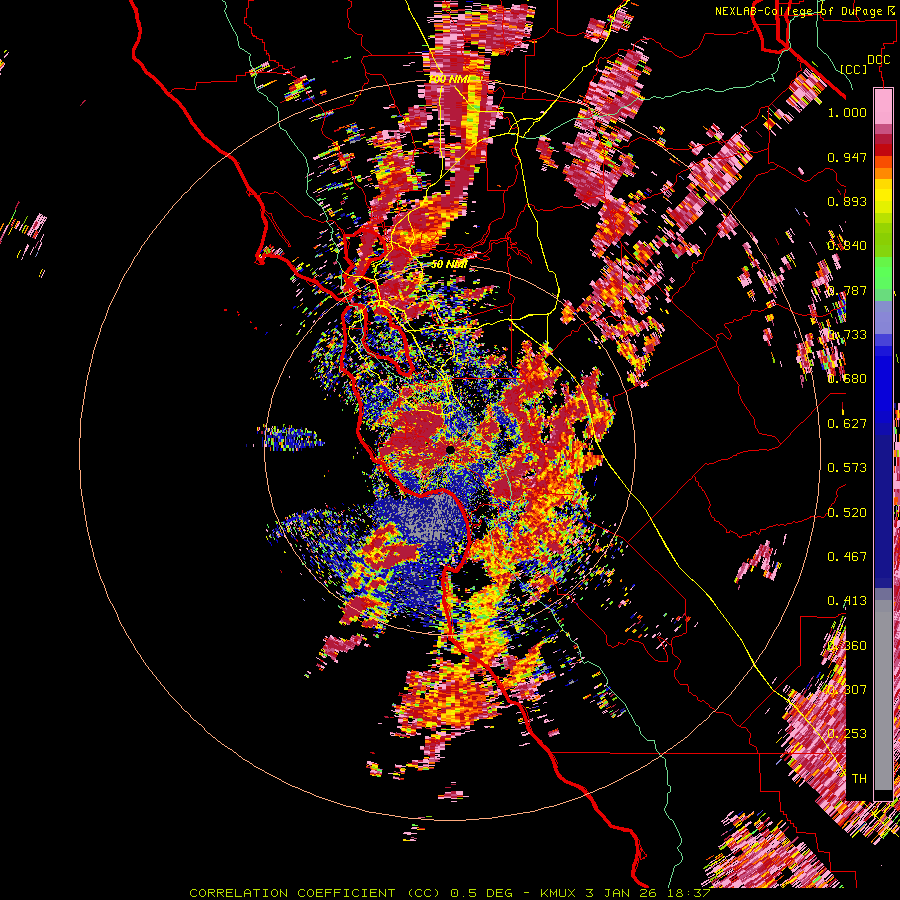
Task: Click the TH label at legend bottom
Action: point(859,779)
